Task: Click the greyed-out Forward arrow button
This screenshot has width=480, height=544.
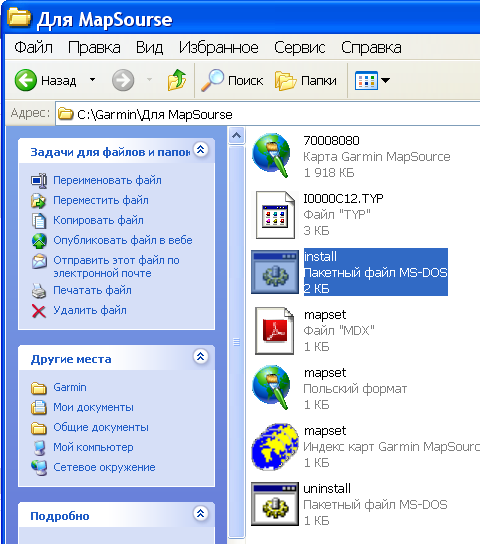Action: (123, 80)
